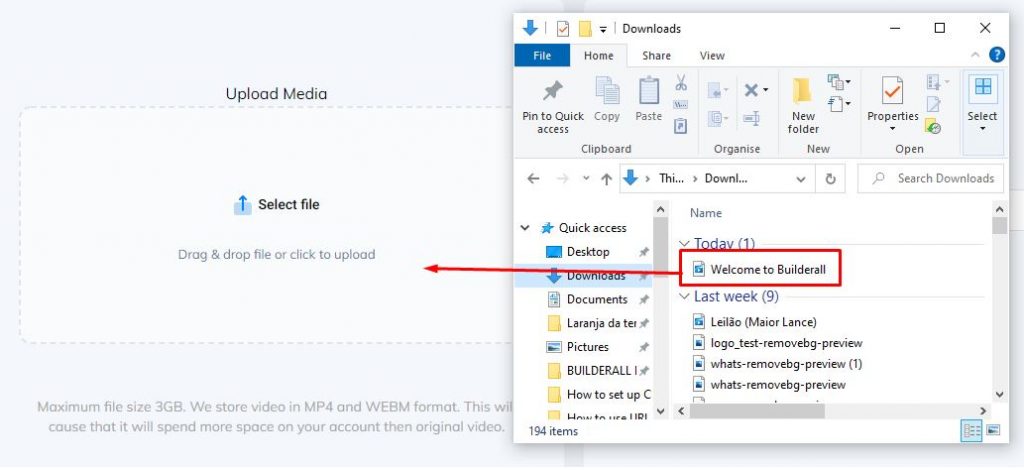Image resolution: width=1024 pixels, height=470 pixels.
Task: Select Desktop in Quick access
Action: pos(588,252)
